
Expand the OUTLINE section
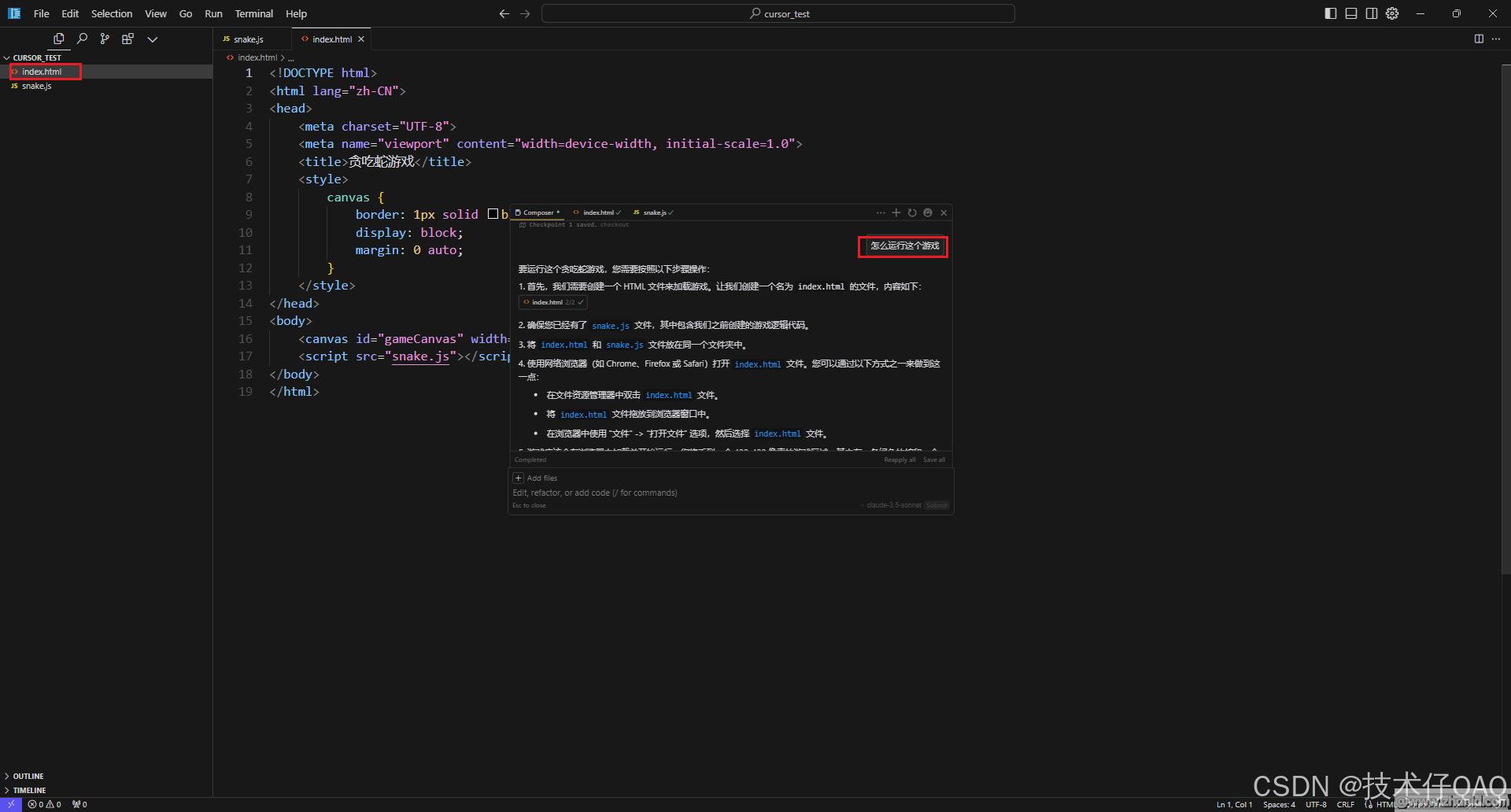pyautogui.click(x=28, y=776)
